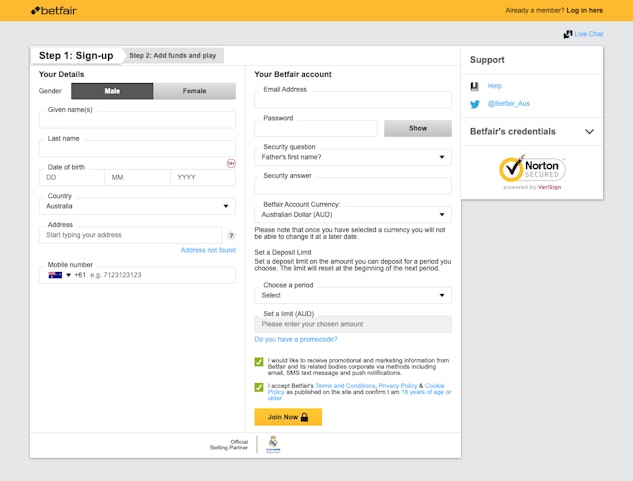Open the Help link in Support

tap(495, 86)
